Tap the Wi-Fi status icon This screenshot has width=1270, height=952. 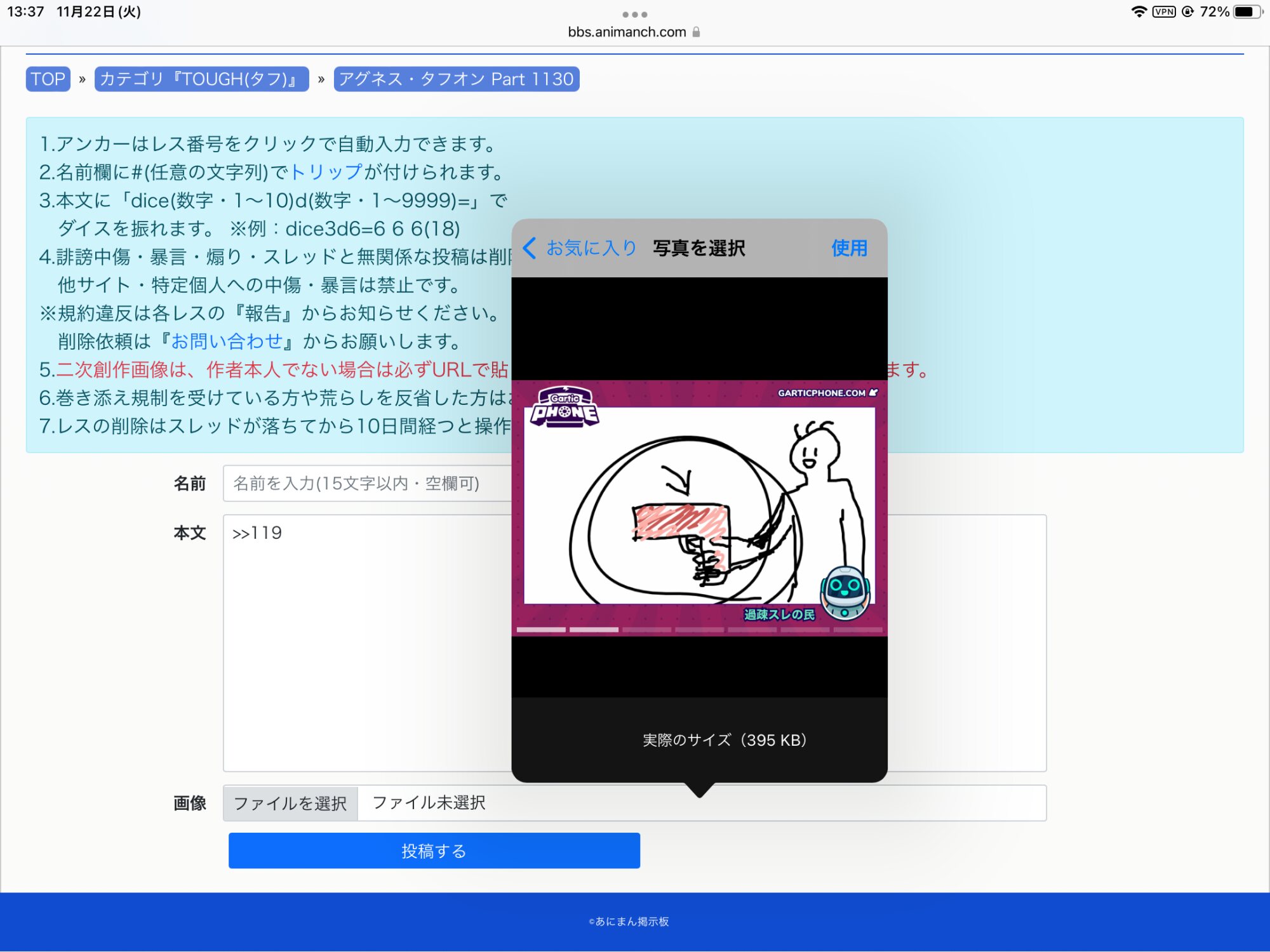pyautogui.click(x=1139, y=11)
